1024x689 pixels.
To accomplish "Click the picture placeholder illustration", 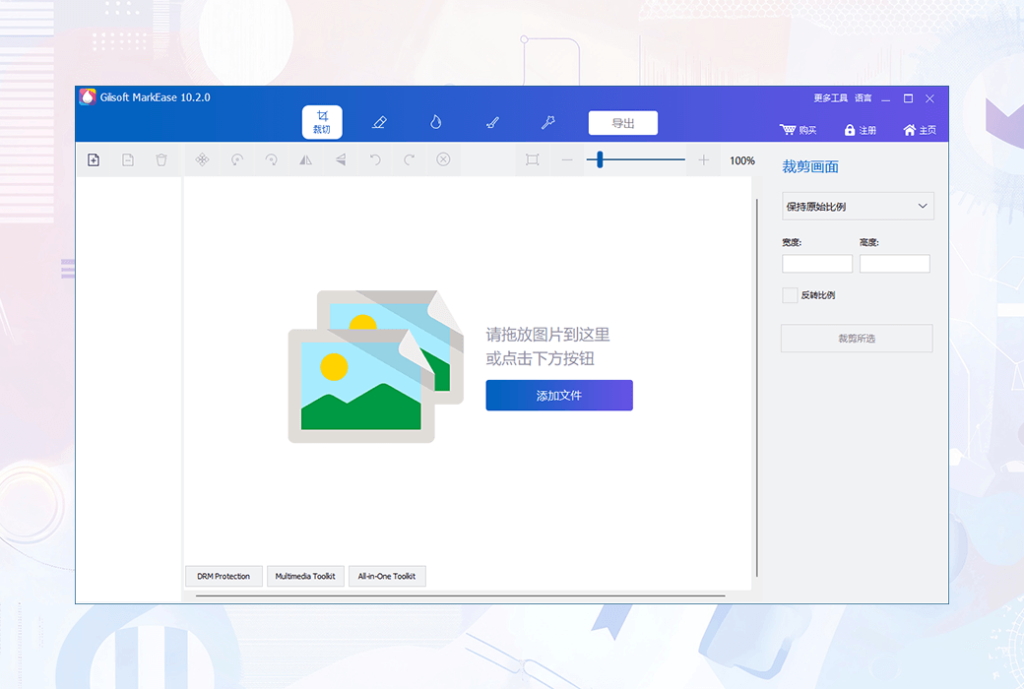I will tap(376, 366).
